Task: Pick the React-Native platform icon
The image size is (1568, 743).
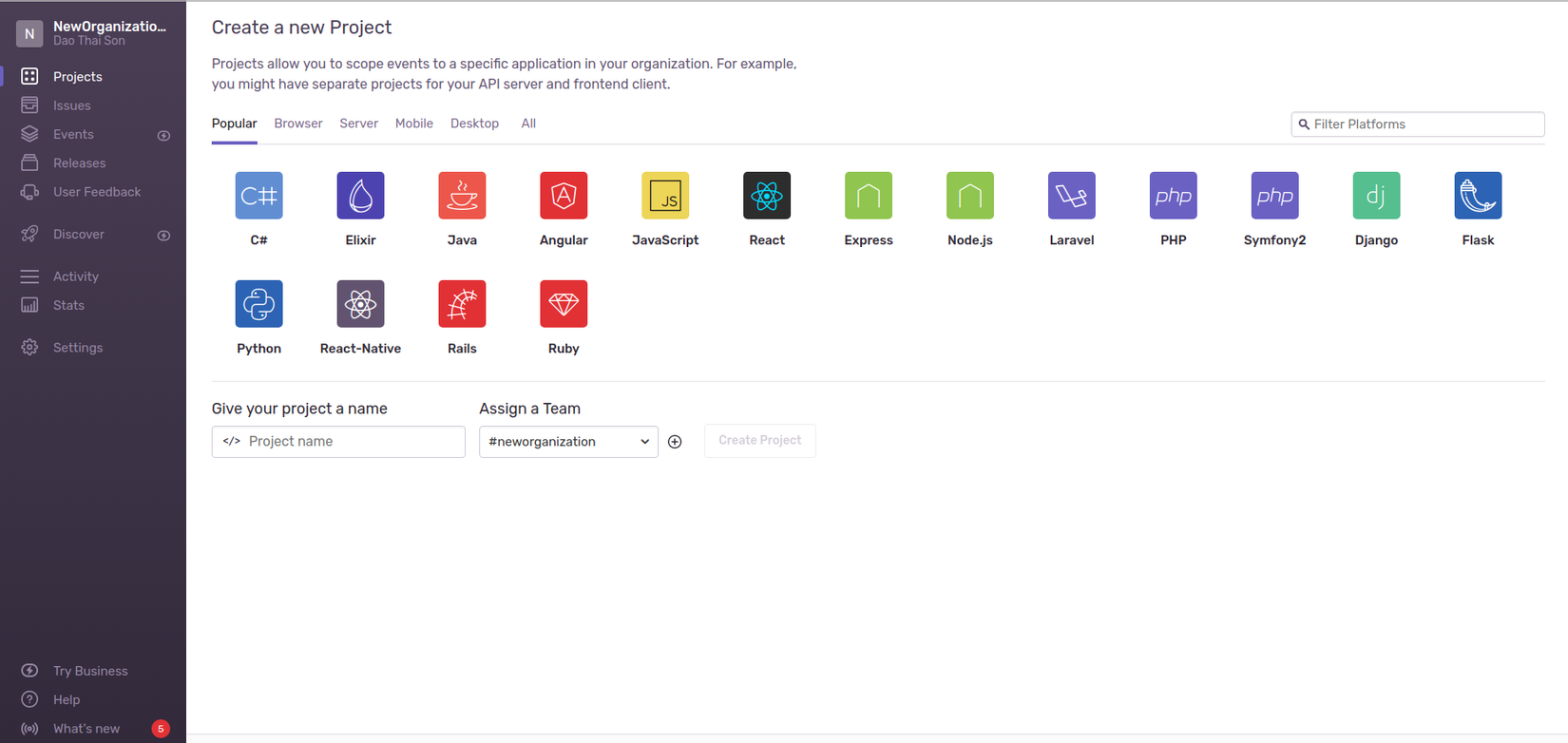Action: click(360, 304)
